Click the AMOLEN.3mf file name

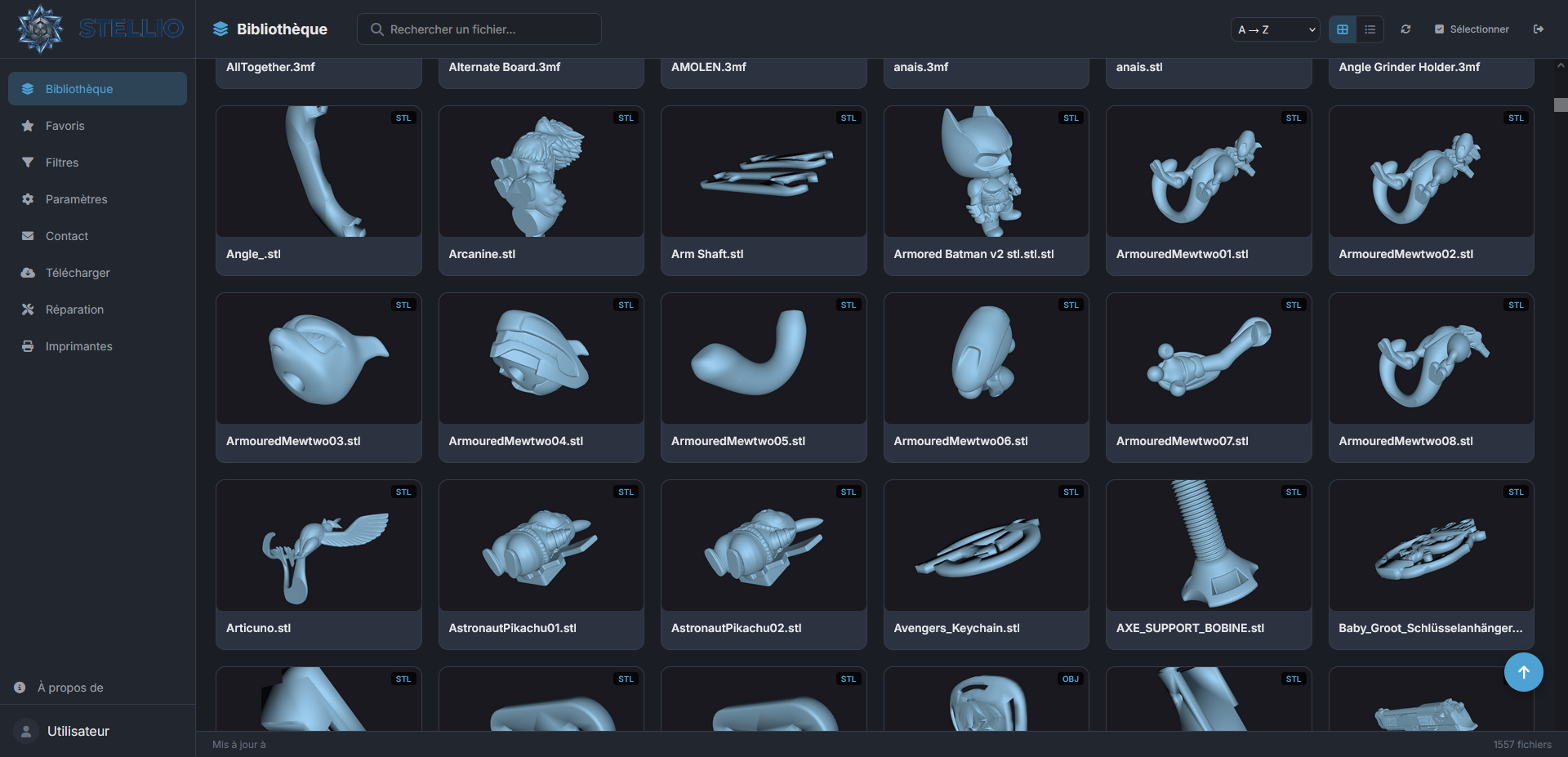click(709, 67)
